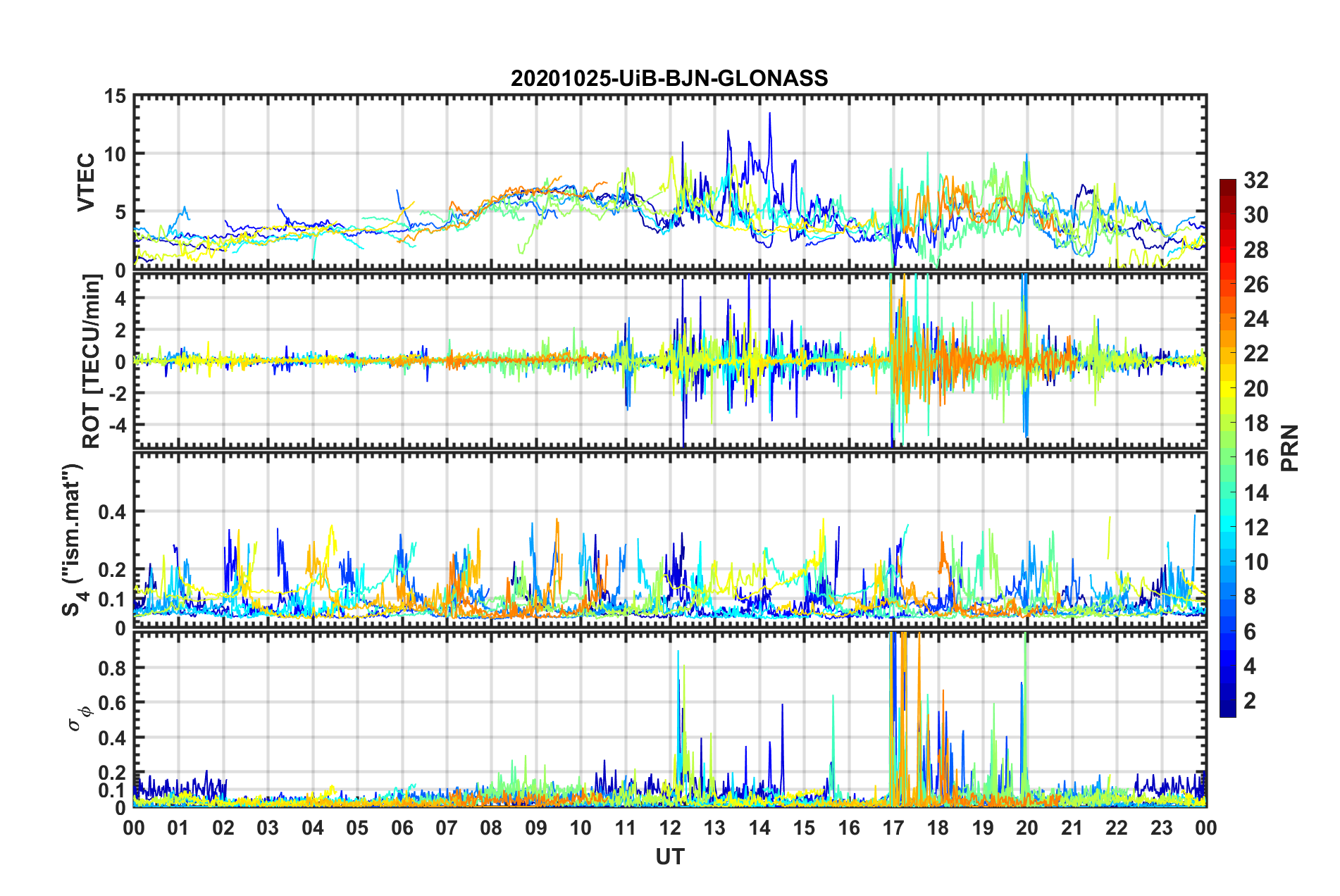Click x-axis tick label 14
This screenshot has height=896, width=1340.
[759, 828]
